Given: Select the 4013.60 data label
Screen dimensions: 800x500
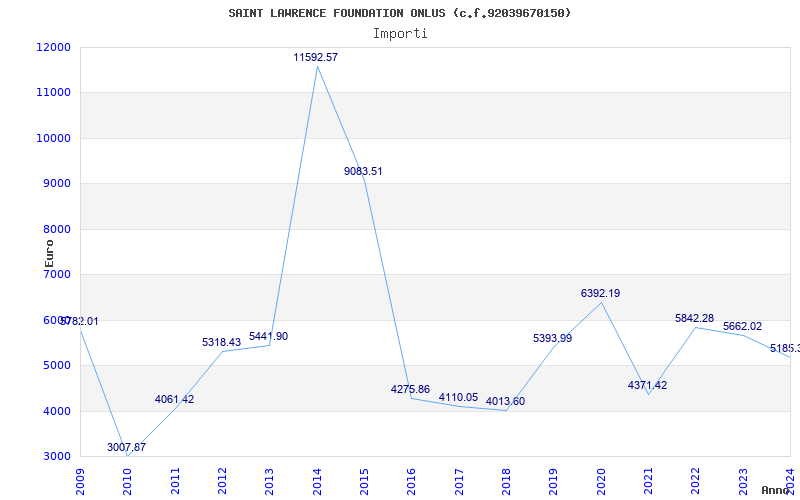Looking at the screenshot, I should [505, 402].
